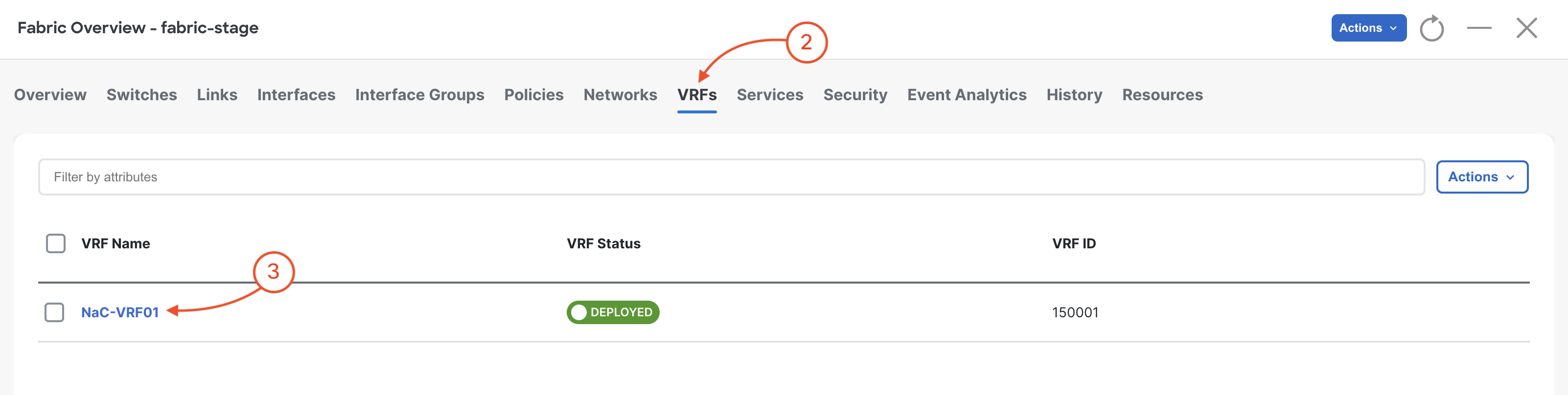Open the Switches tab
This screenshot has width=1568, height=395.
(x=142, y=95)
